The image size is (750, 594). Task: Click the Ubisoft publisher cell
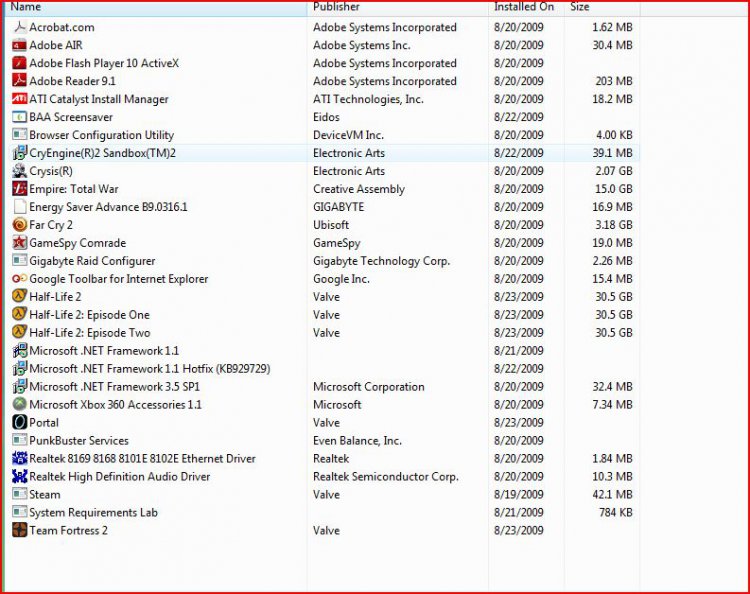pos(331,225)
